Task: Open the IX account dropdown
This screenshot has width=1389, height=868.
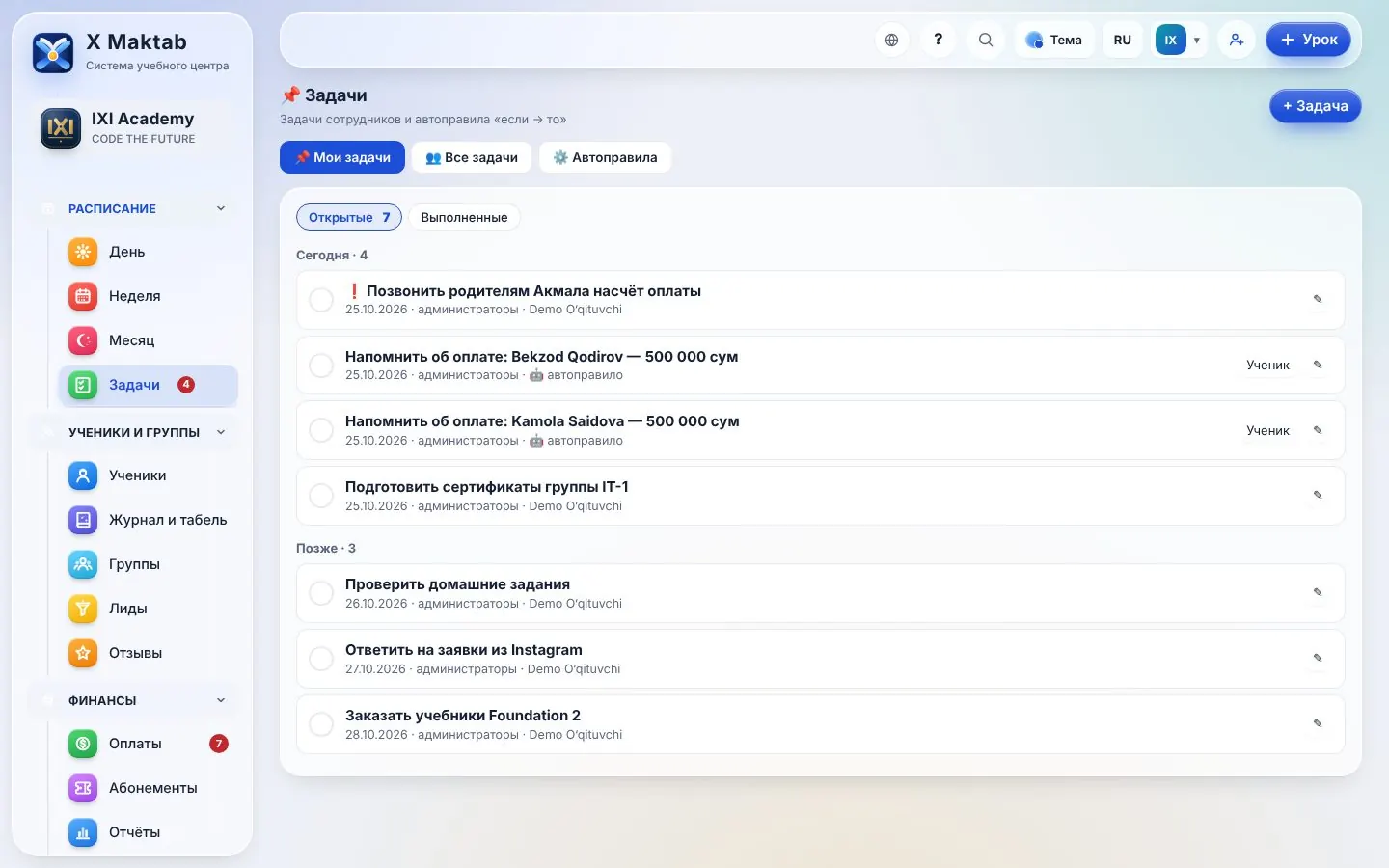Action: point(1181,40)
